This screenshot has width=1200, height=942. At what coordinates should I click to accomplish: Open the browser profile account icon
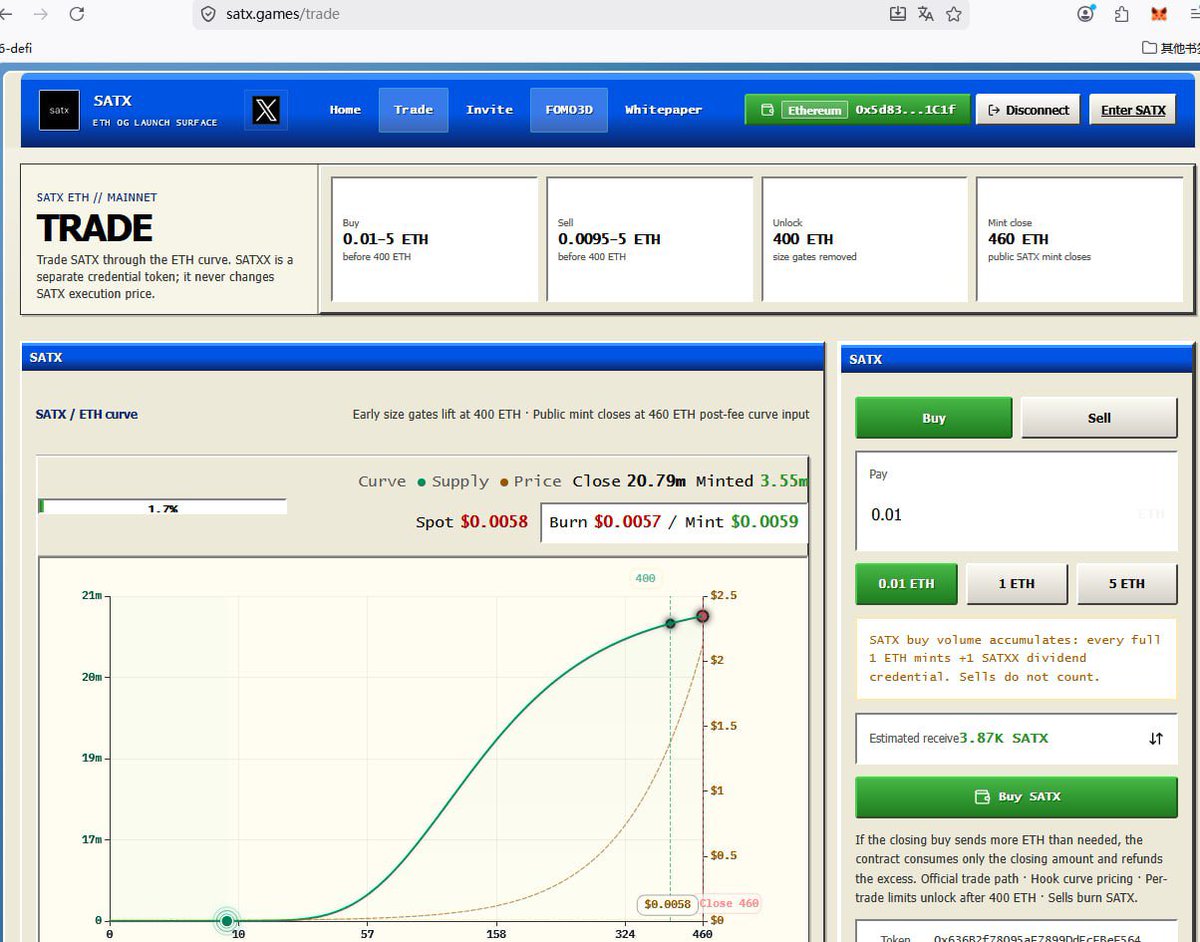[1086, 14]
